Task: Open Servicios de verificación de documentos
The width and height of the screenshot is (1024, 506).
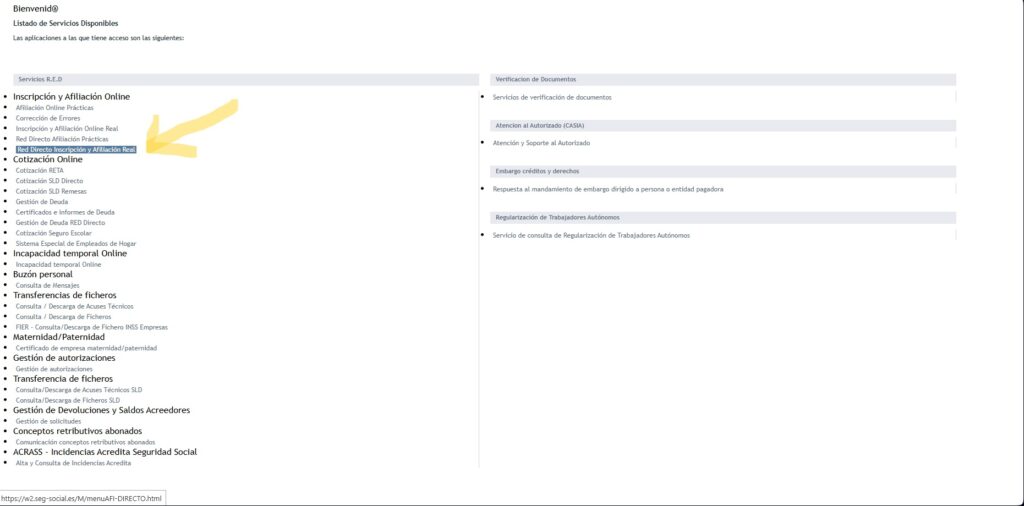Action: click(552, 97)
